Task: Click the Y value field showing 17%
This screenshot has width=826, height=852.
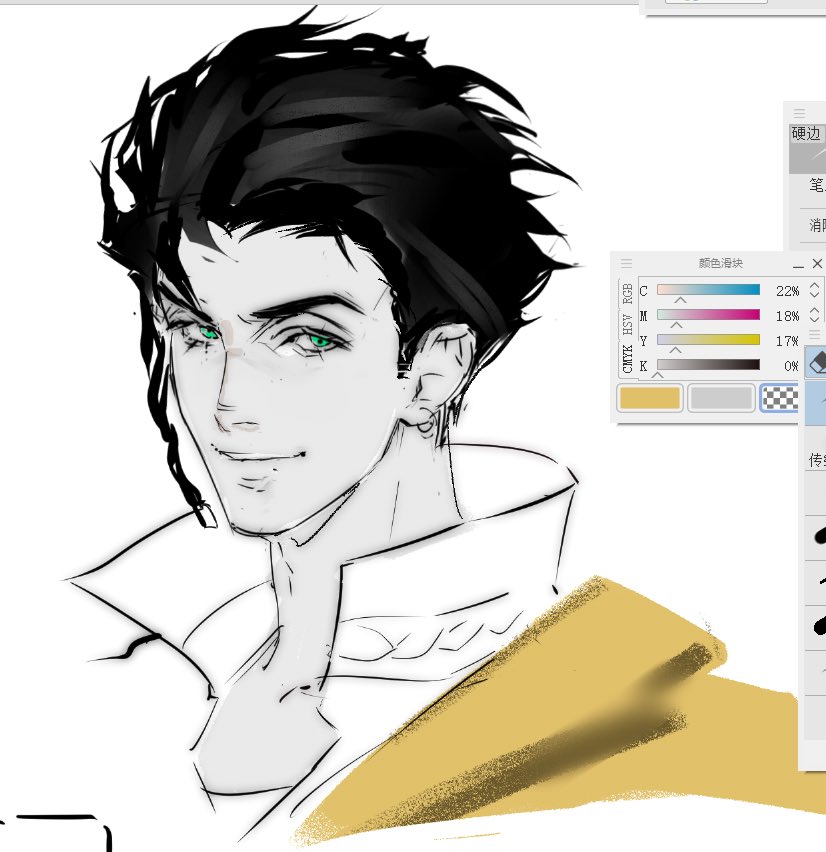Action: pyautogui.click(x=787, y=341)
